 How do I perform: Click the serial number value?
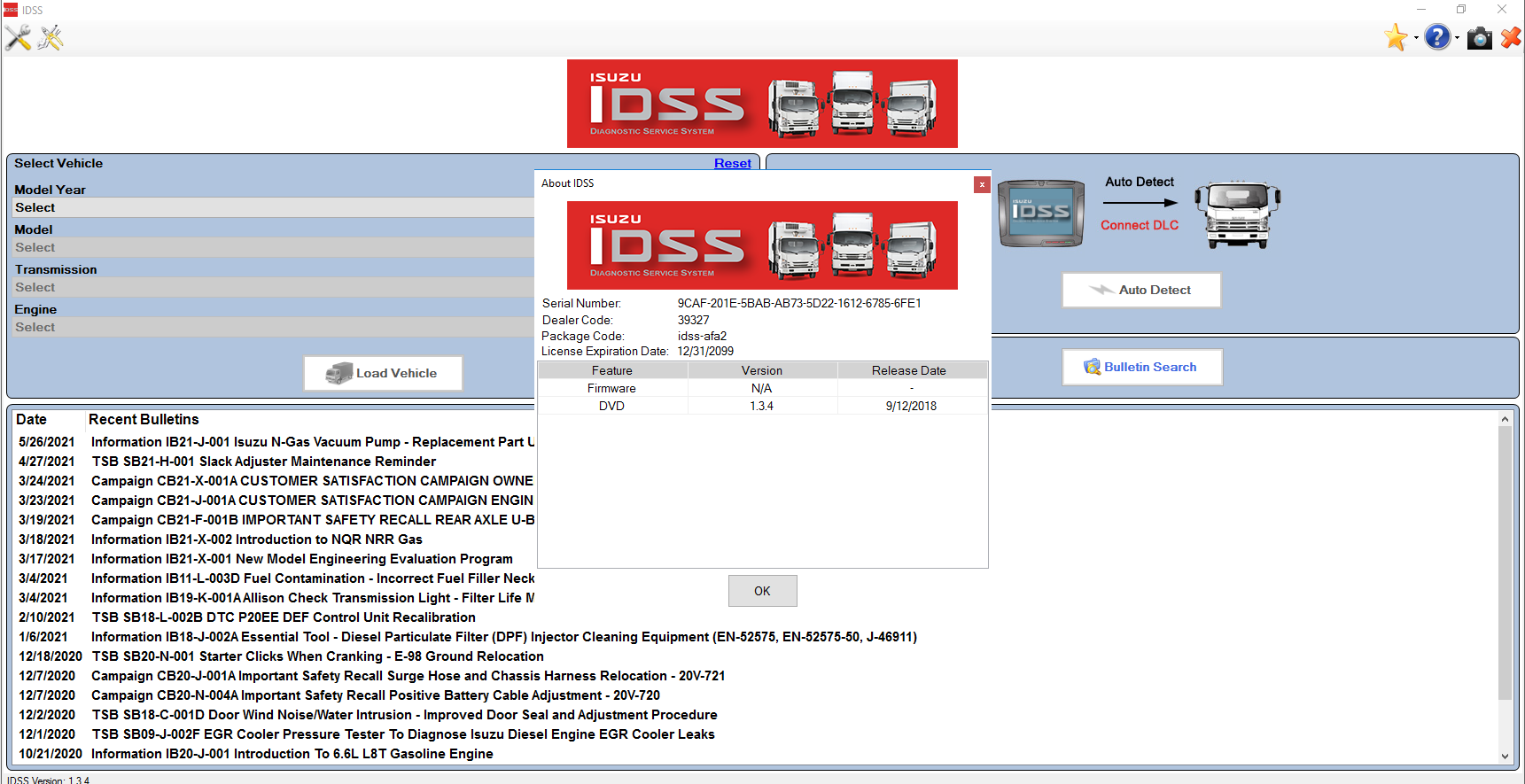[799, 303]
